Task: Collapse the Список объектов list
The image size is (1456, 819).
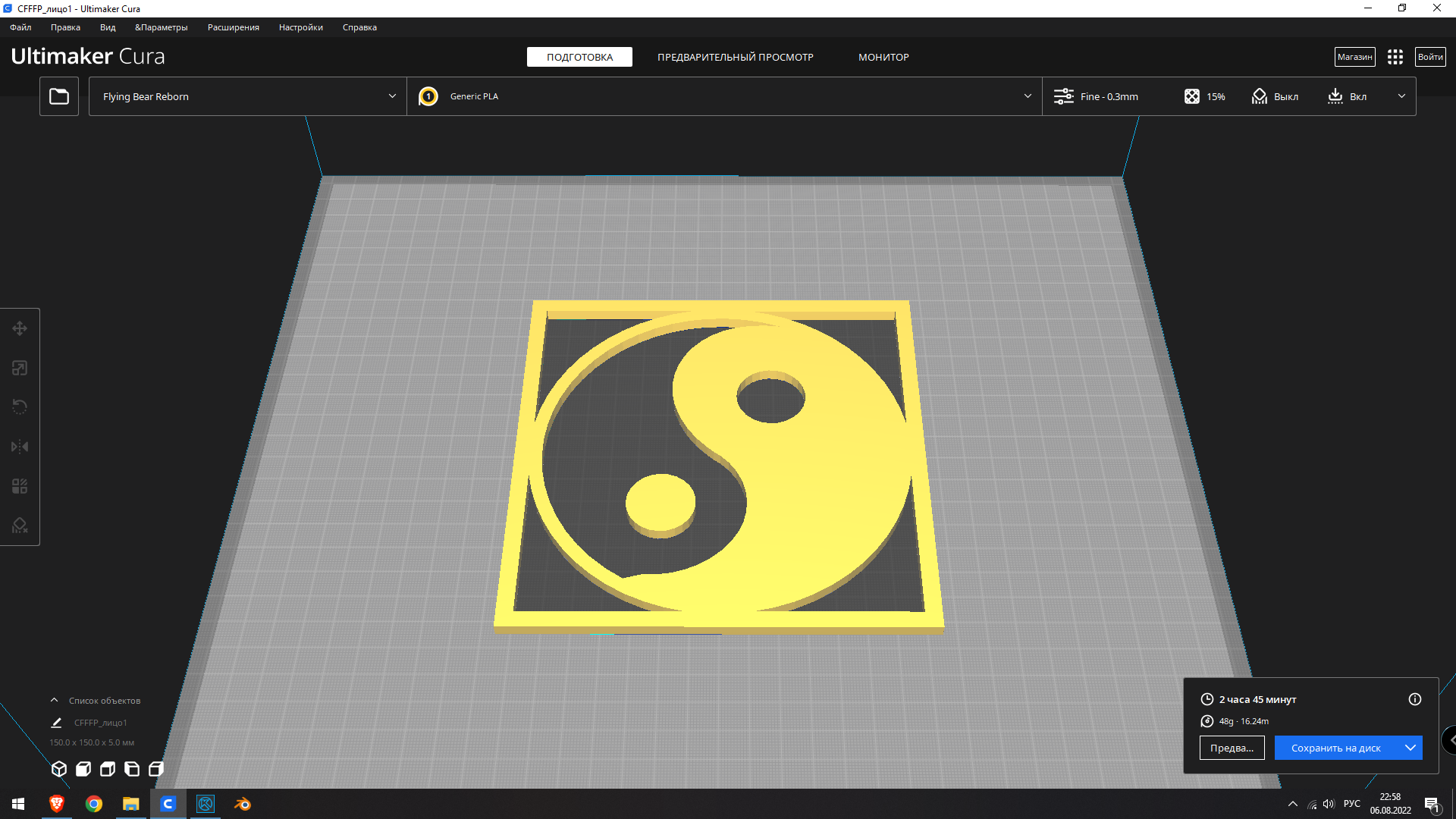Action: [55, 700]
